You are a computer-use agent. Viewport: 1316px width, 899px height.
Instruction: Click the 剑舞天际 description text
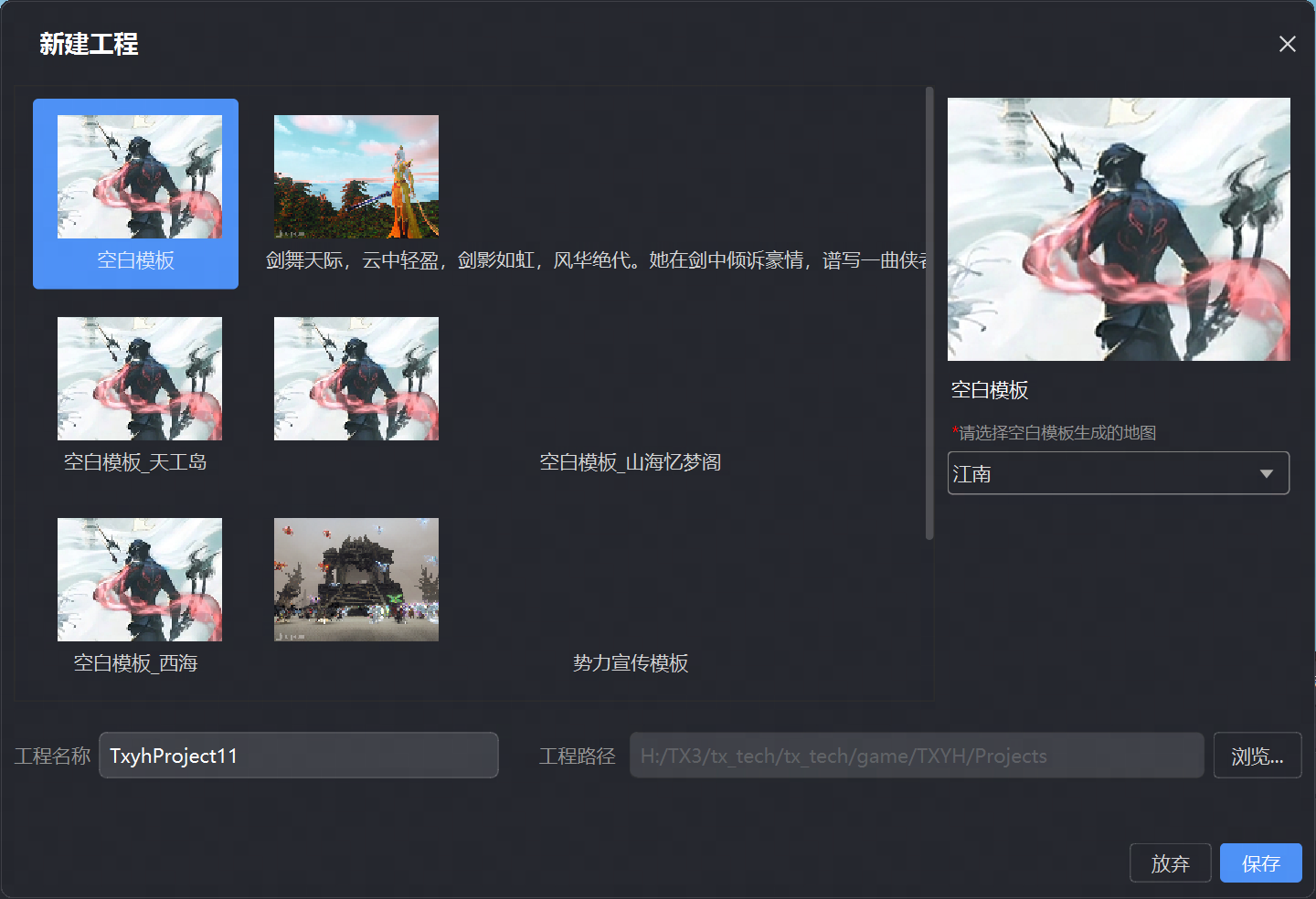click(597, 260)
